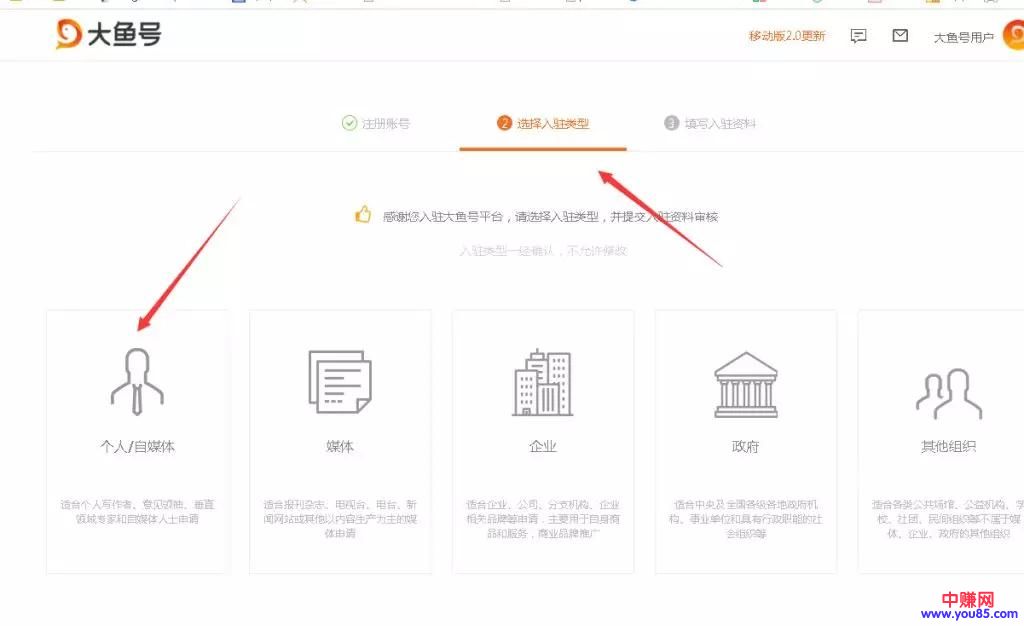The image size is (1024, 626).
Task: Choose the 政府 card description text
Action: (745, 519)
